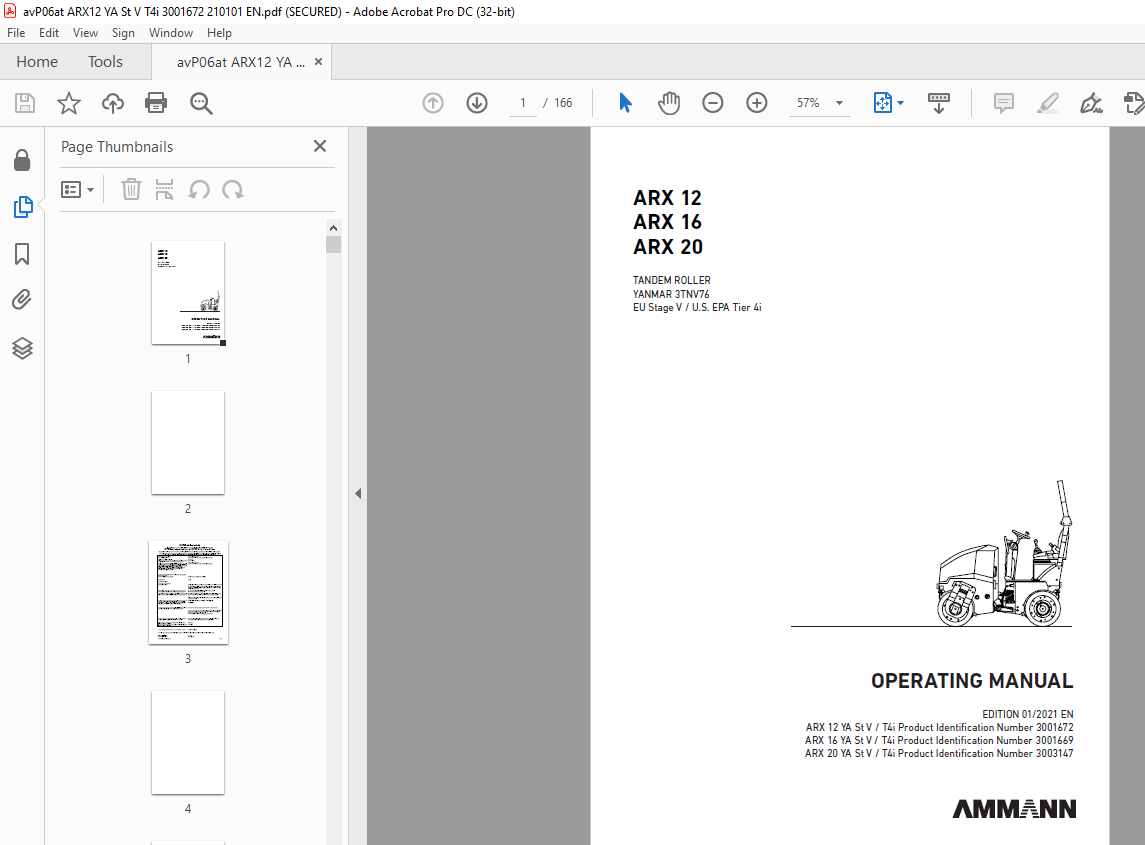Switch to the Tools tab
The height and width of the screenshot is (845, 1145).
pyautogui.click(x=105, y=62)
